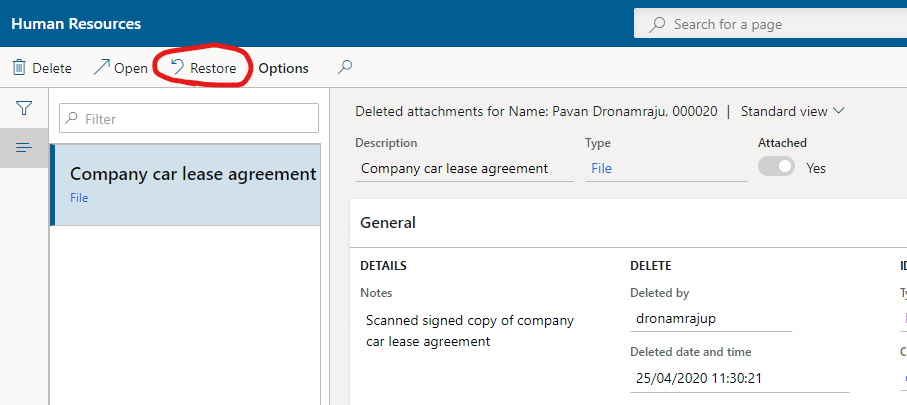This screenshot has width=907, height=405.
Task: Open the File link in Type field
Action: click(x=601, y=168)
